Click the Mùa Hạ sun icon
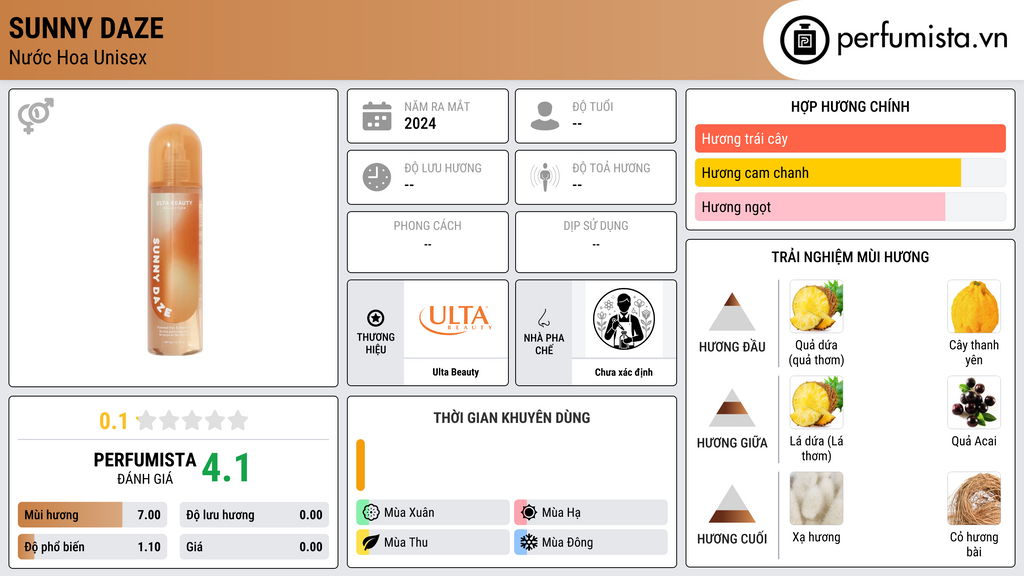1024x576 pixels. coord(529,512)
